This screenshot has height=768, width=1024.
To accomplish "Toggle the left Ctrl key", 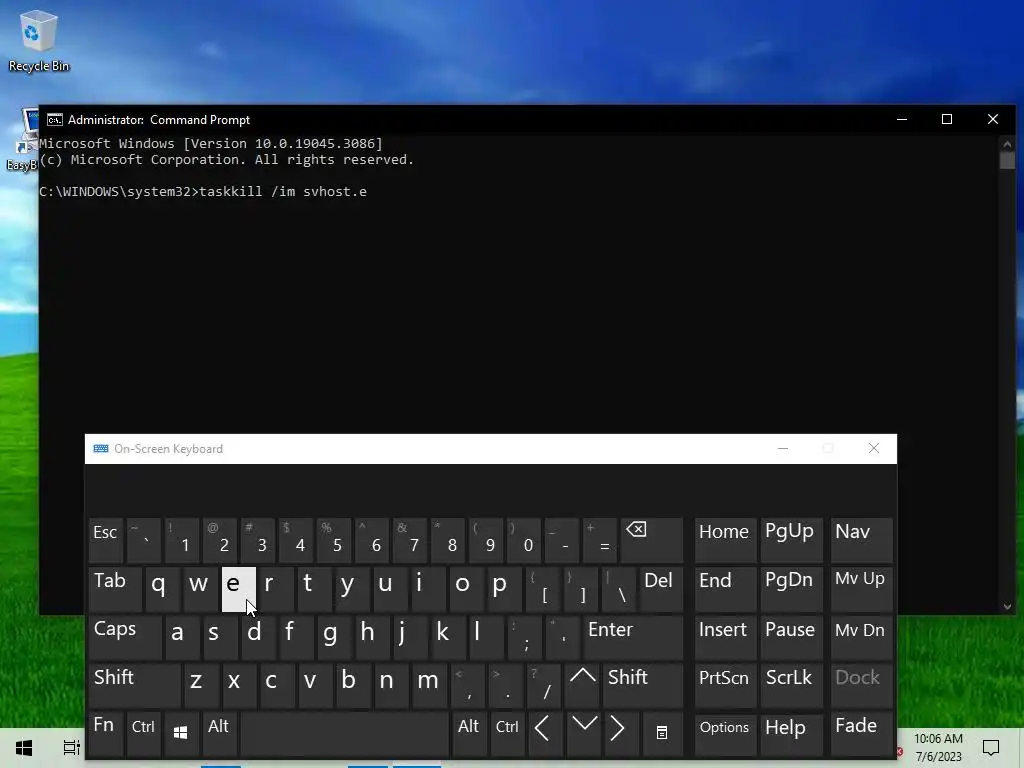I will coord(143,733).
